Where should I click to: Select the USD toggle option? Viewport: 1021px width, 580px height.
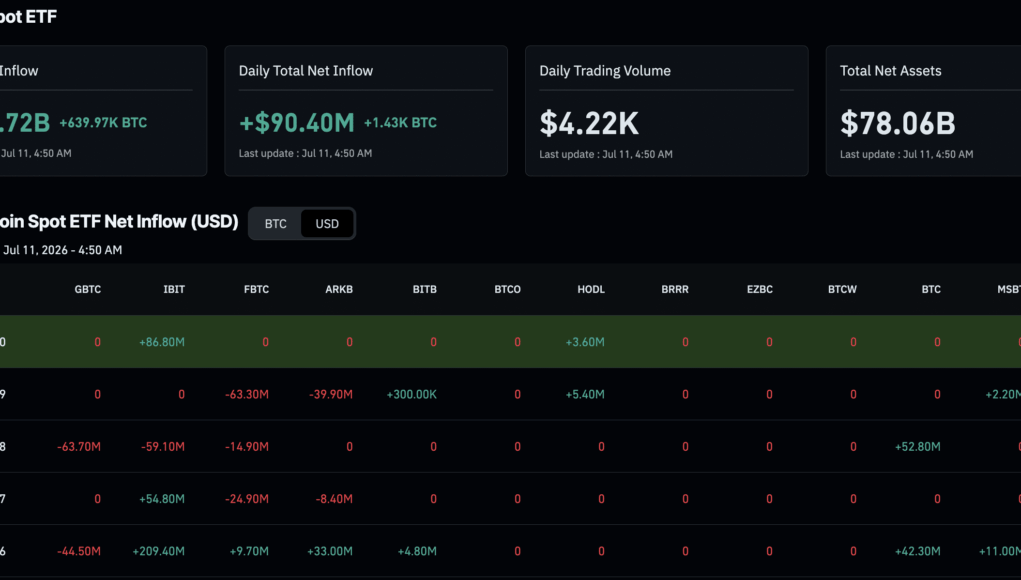coord(327,224)
